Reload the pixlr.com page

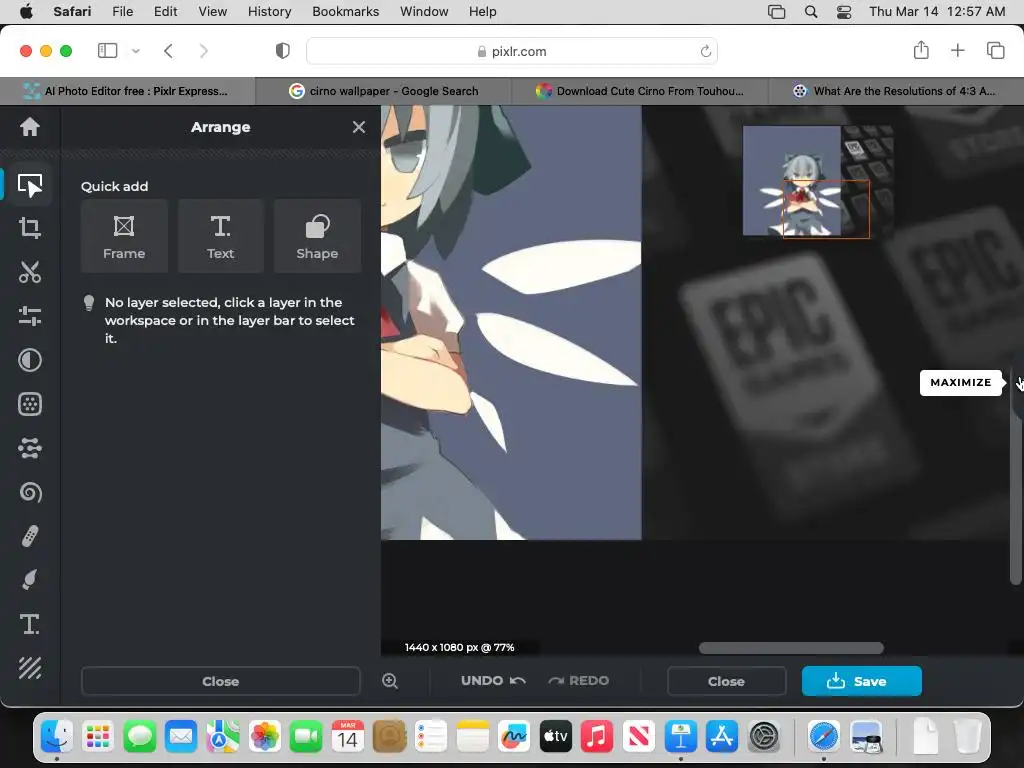[x=705, y=51]
